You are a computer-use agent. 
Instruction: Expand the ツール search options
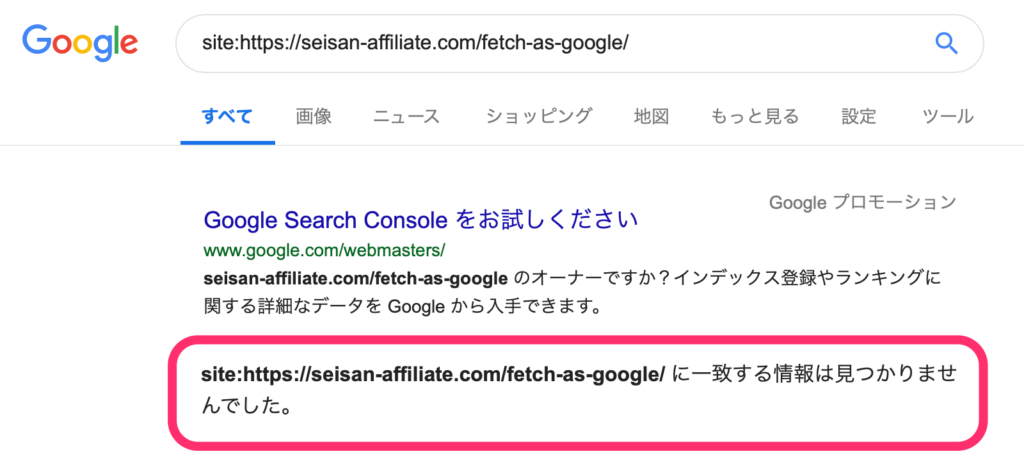[947, 116]
